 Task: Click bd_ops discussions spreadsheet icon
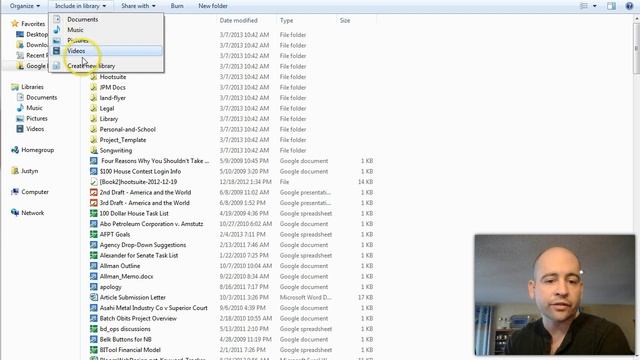click(93, 329)
